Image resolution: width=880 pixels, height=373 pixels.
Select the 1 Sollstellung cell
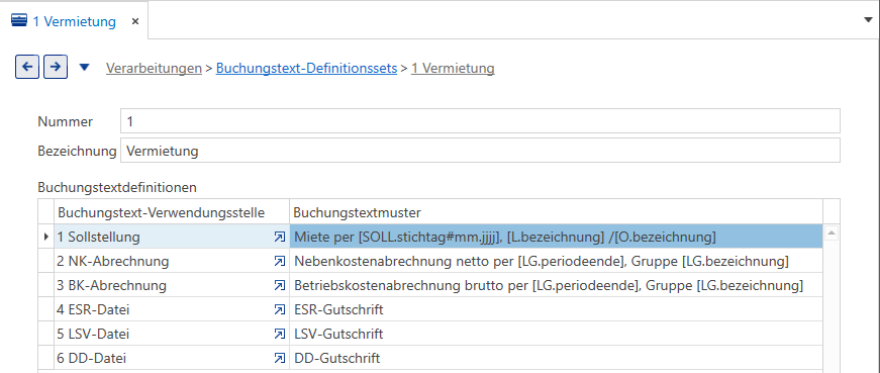[x=172, y=237]
